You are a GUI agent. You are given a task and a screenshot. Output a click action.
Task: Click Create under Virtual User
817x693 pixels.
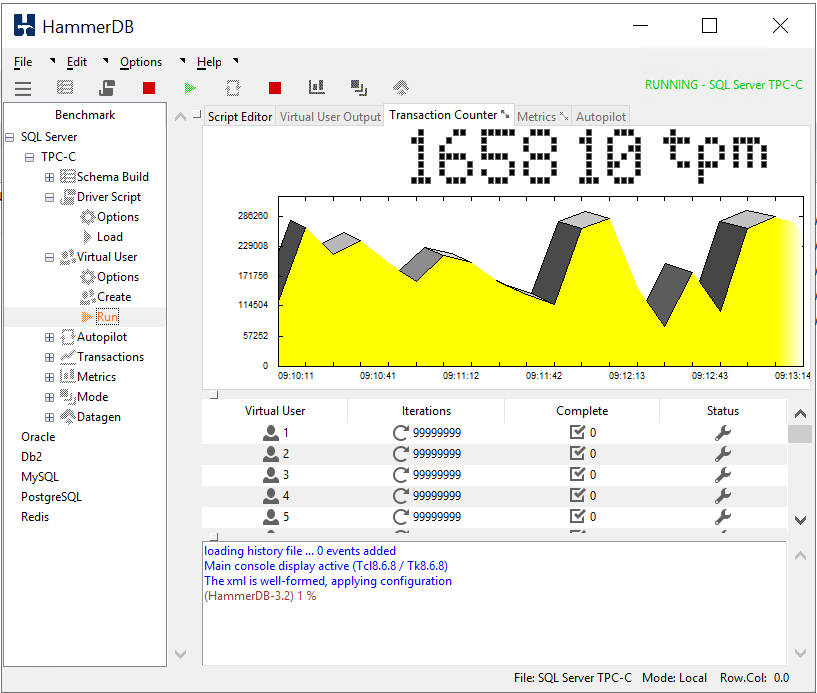(x=113, y=297)
